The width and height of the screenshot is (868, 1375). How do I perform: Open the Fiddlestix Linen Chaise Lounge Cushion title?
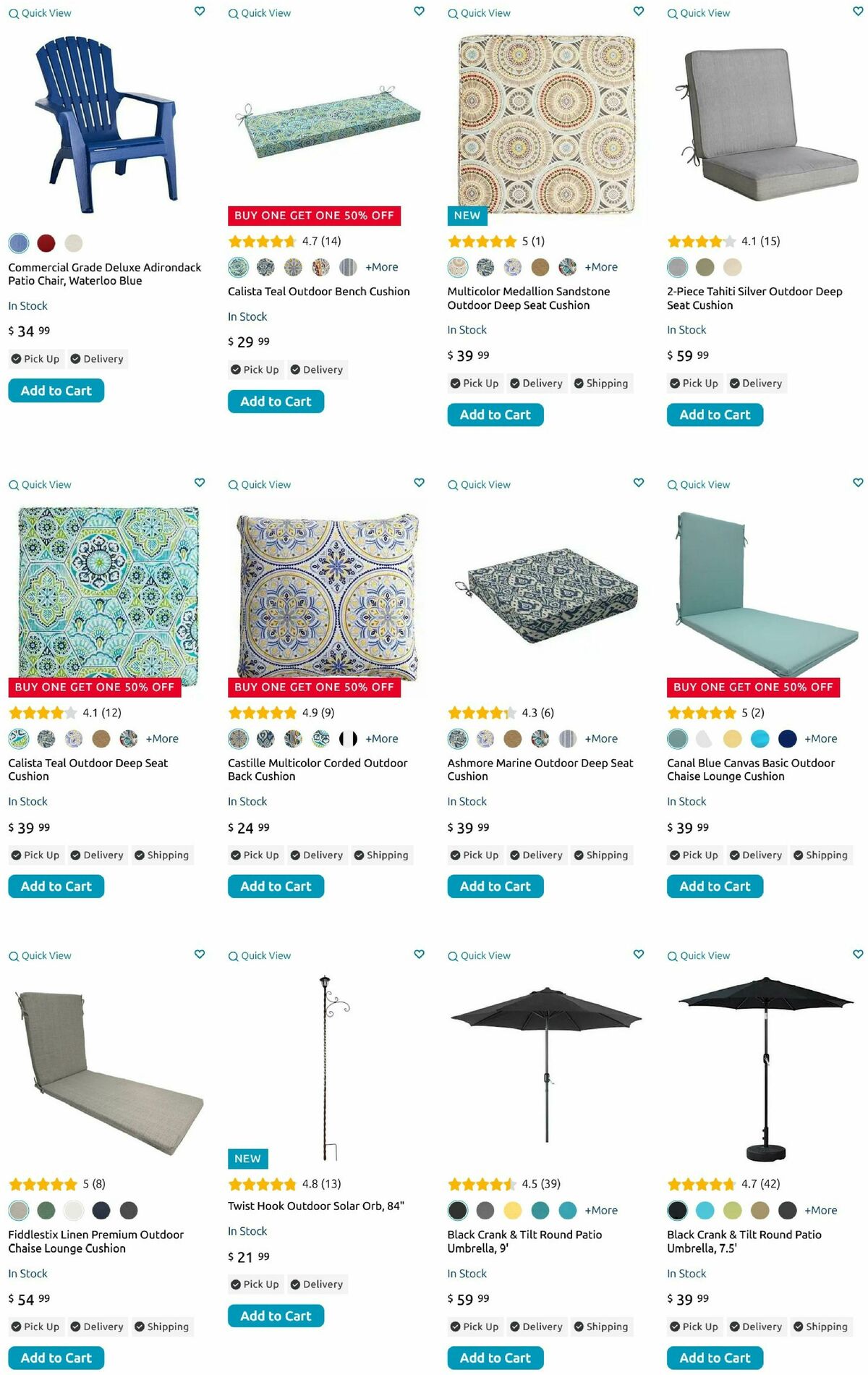(x=95, y=1241)
